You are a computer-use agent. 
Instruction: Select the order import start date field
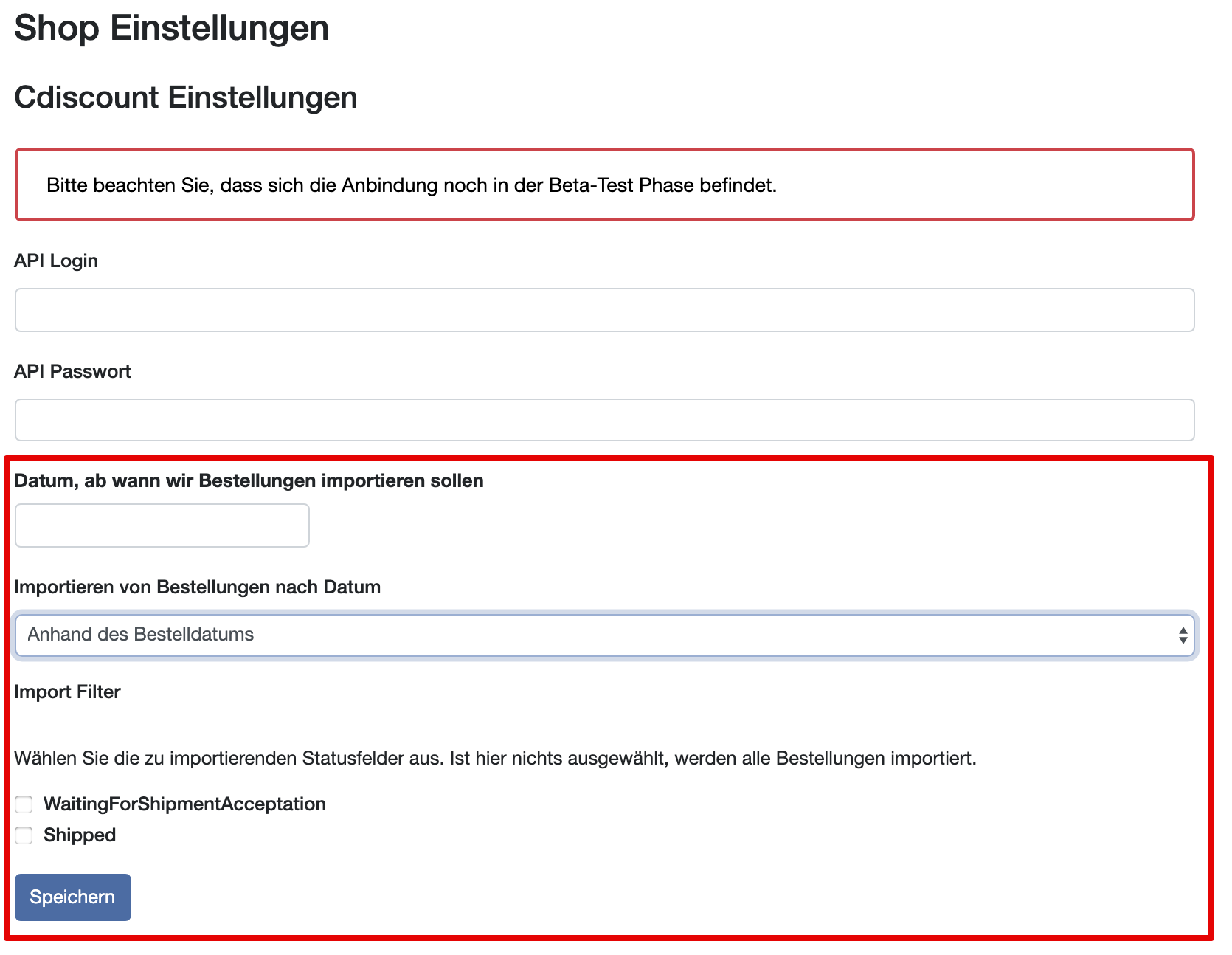(162, 525)
